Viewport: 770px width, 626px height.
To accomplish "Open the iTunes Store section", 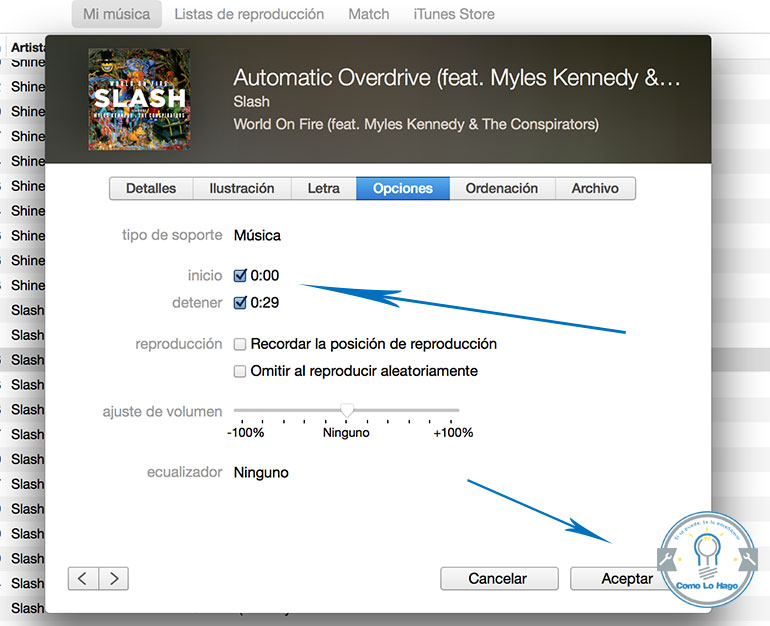I will [x=454, y=14].
